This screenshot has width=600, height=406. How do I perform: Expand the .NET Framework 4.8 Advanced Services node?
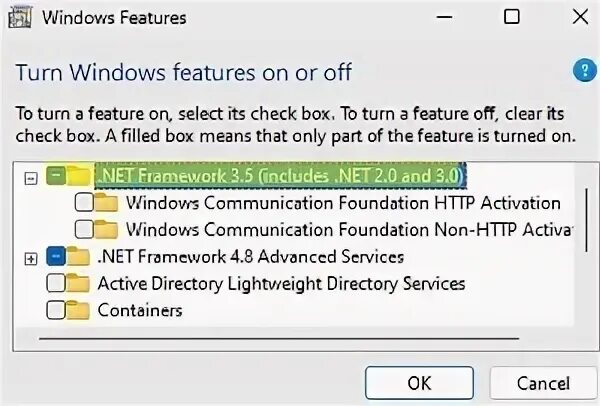(x=30, y=258)
